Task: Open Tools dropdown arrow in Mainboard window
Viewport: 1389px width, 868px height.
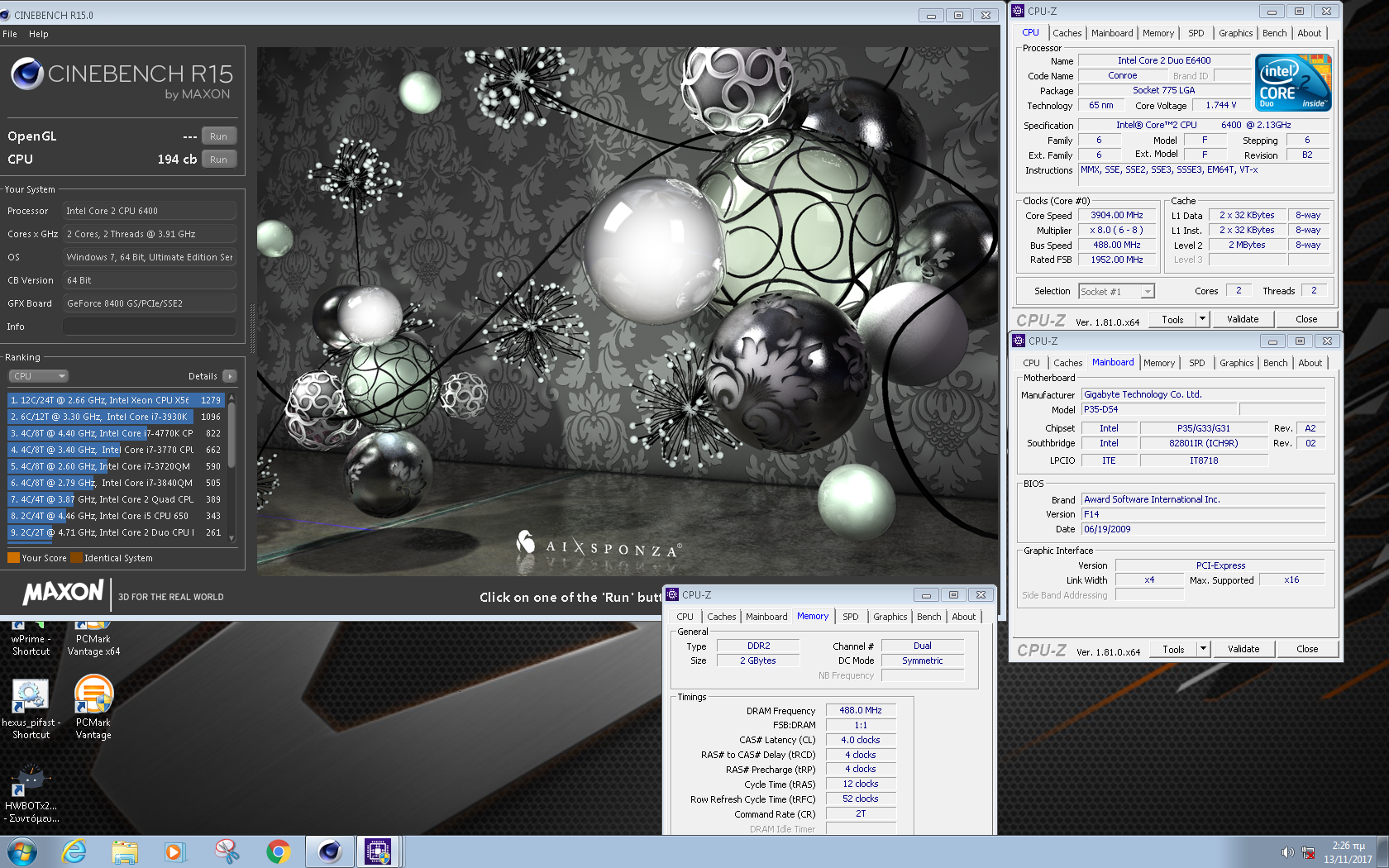Action: click(1203, 649)
